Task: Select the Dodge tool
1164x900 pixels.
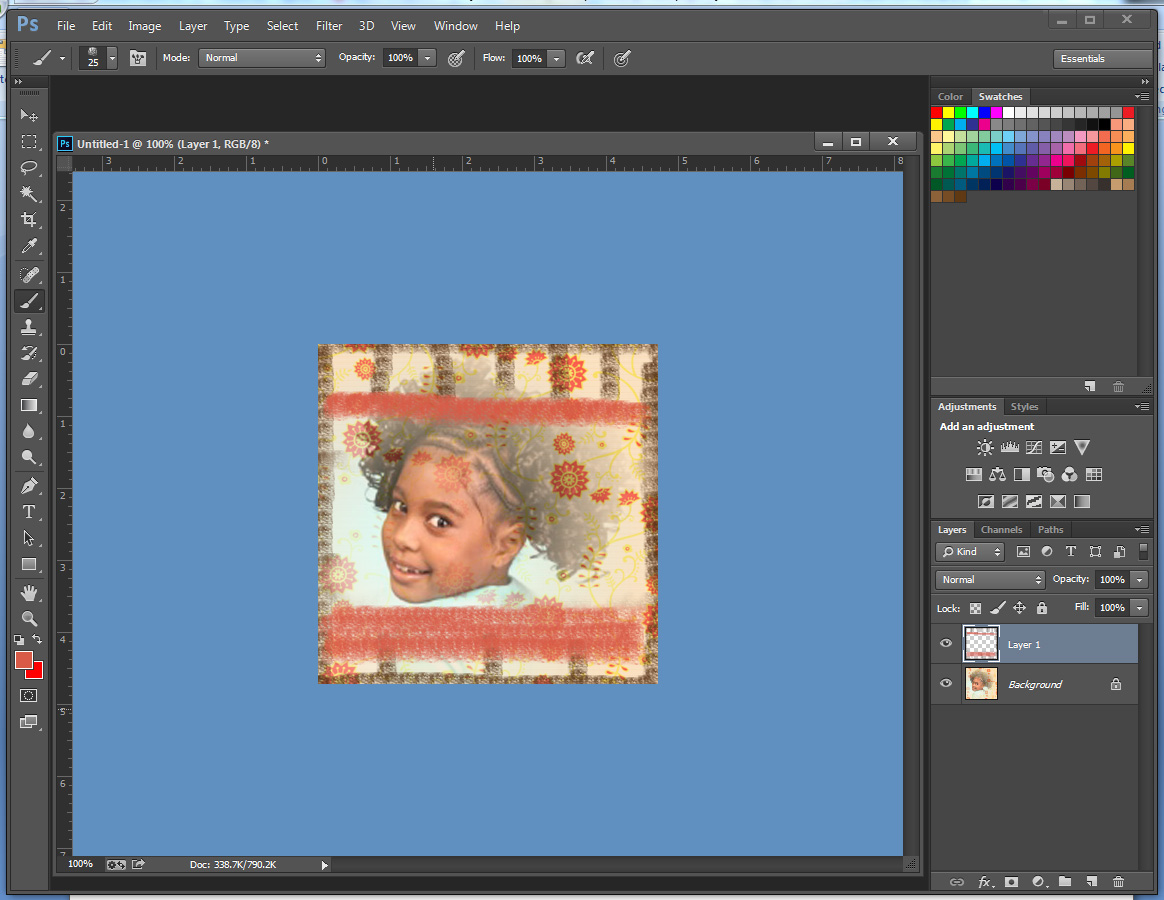Action: click(x=29, y=457)
